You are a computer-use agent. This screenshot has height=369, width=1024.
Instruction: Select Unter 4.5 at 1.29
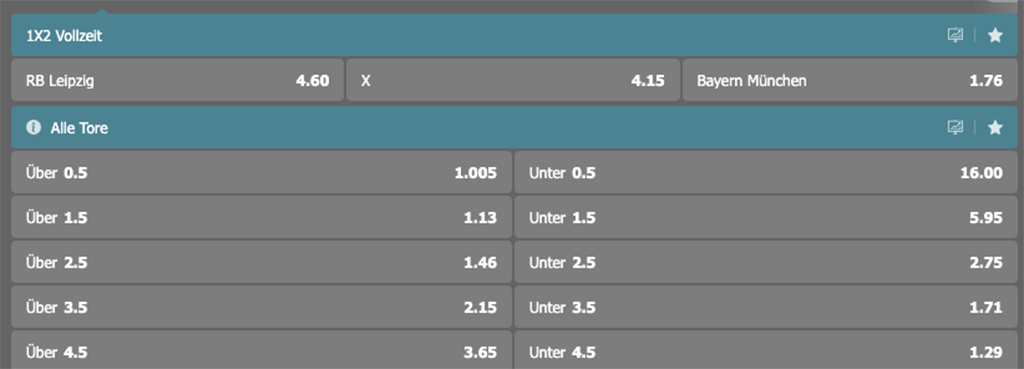[766, 350]
